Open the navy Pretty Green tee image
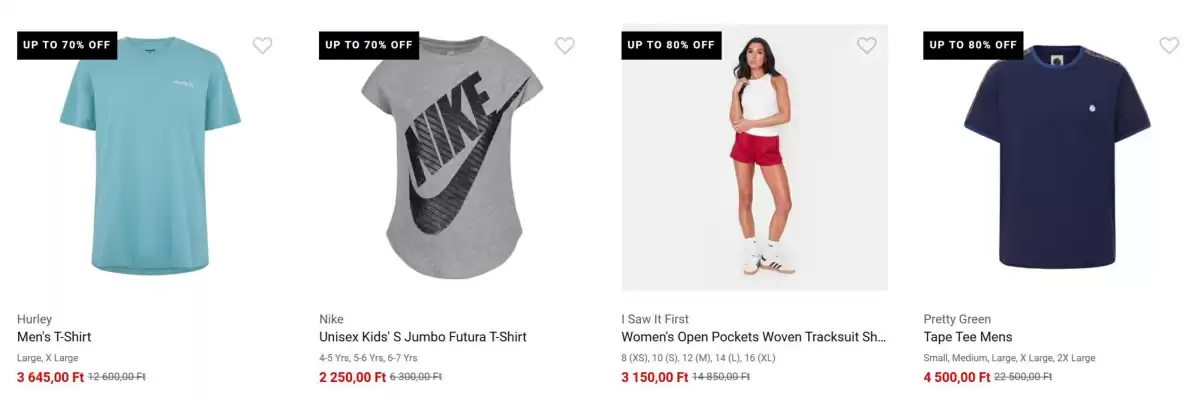Image resolution: width=1201 pixels, height=400 pixels. (1057, 157)
